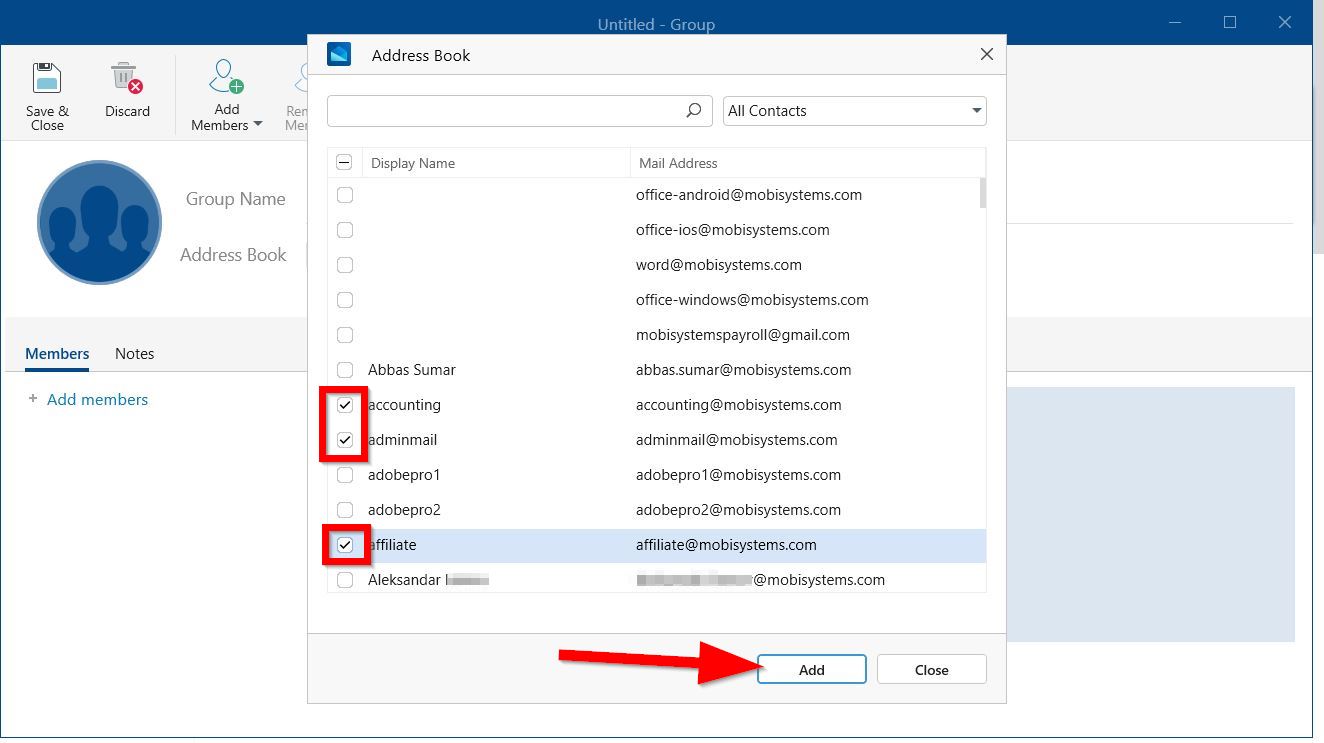
Task: Click the group avatar picture
Action: click(x=99, y=222)
